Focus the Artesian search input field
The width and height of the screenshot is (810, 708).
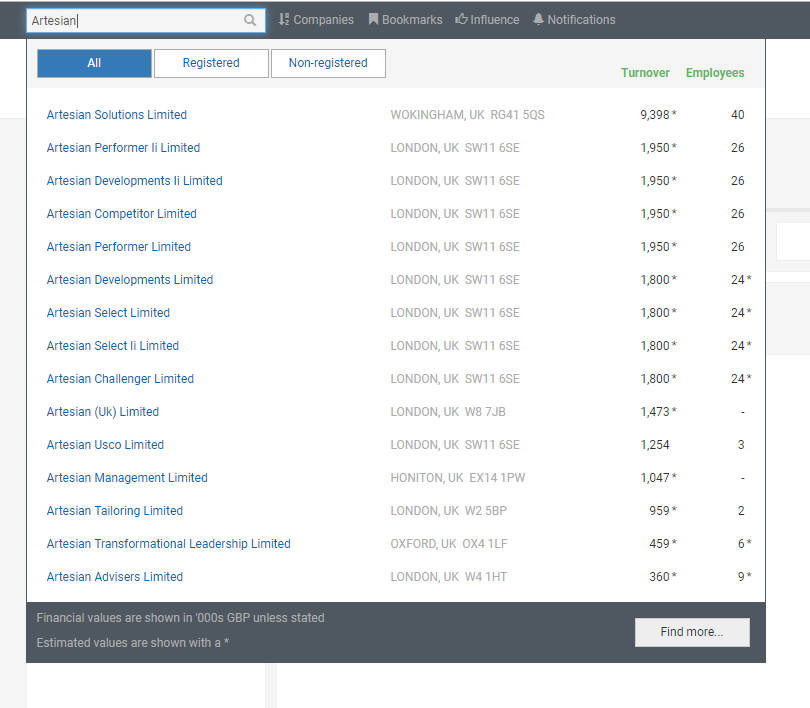coord(135,20)
